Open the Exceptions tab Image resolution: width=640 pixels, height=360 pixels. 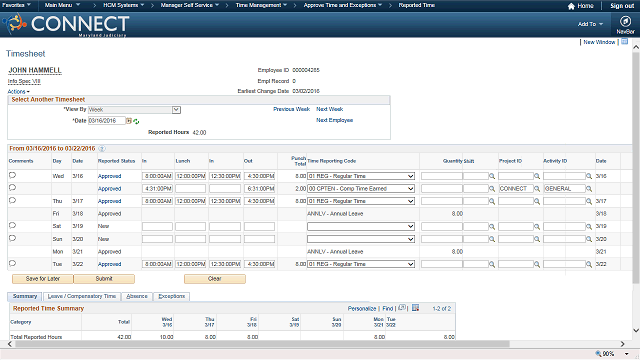pyautogui.click(x=171, y=296)
